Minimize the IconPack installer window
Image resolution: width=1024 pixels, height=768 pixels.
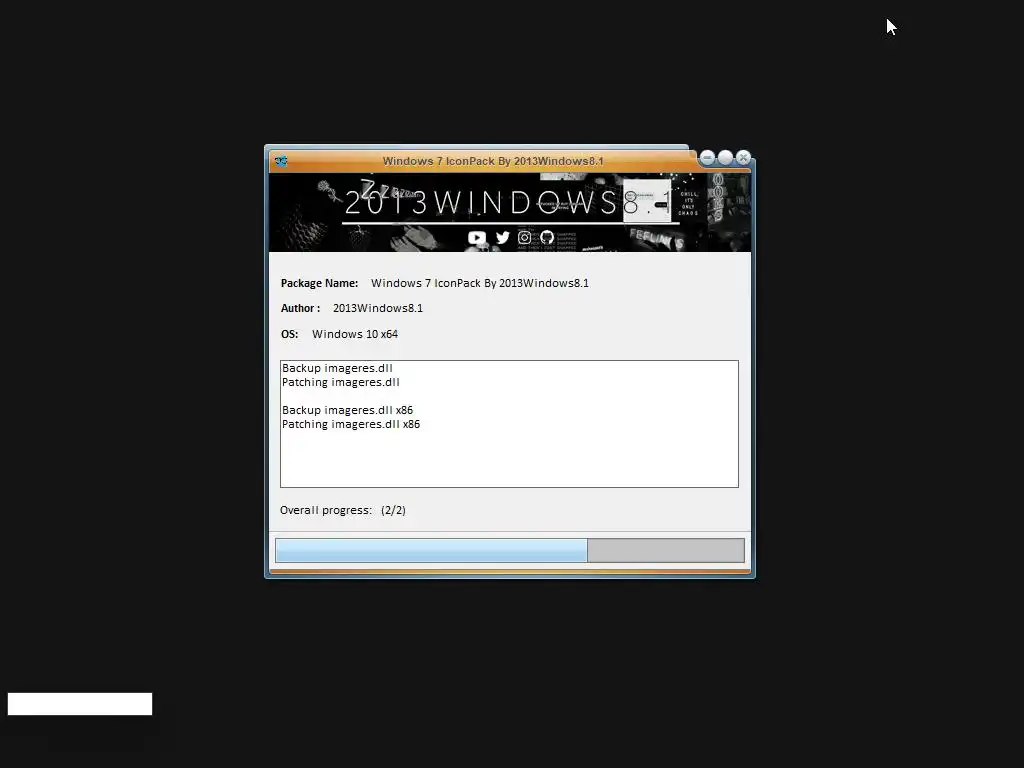707,157
